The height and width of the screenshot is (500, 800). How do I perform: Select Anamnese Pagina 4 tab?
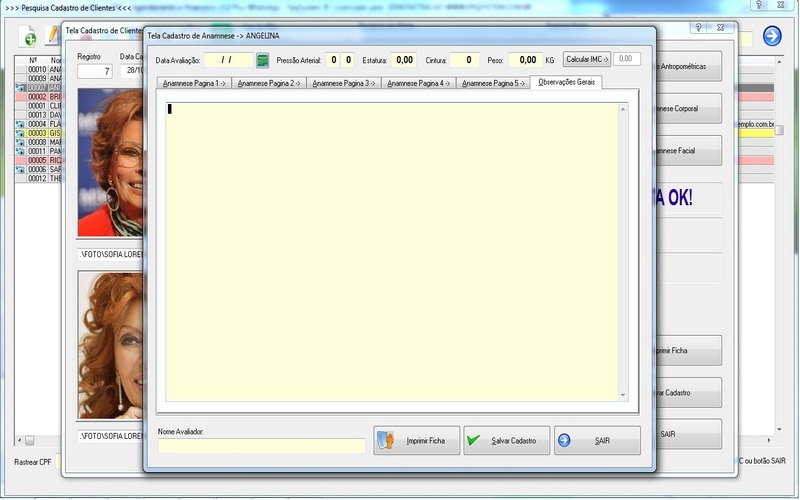(x=418, y=83)
